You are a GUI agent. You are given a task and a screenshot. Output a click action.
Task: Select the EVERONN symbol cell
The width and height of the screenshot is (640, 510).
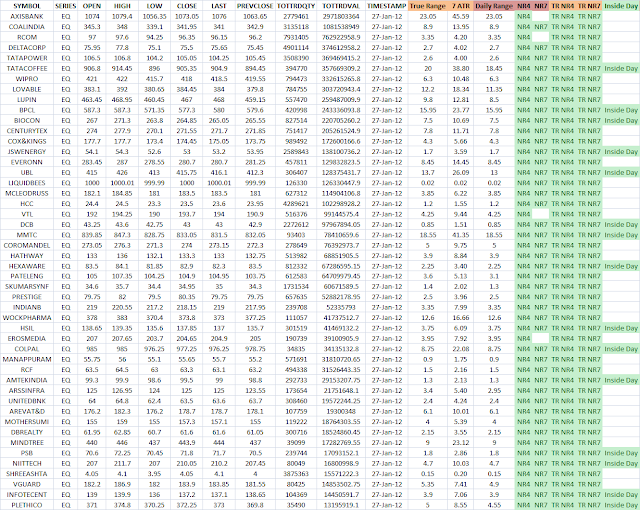27,162
